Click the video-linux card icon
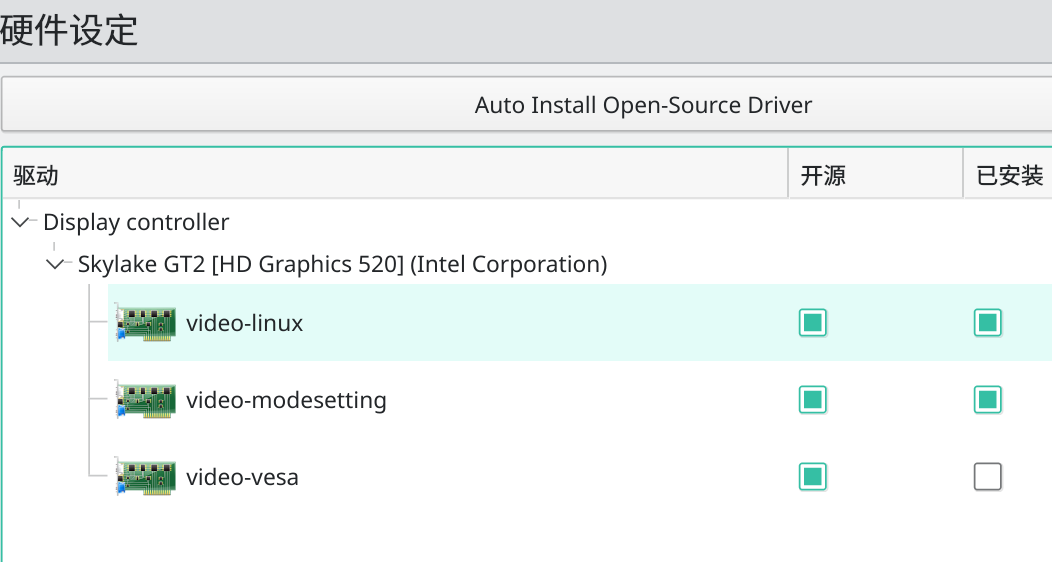The image size is (1052, 562). click(x=145, y=323)
